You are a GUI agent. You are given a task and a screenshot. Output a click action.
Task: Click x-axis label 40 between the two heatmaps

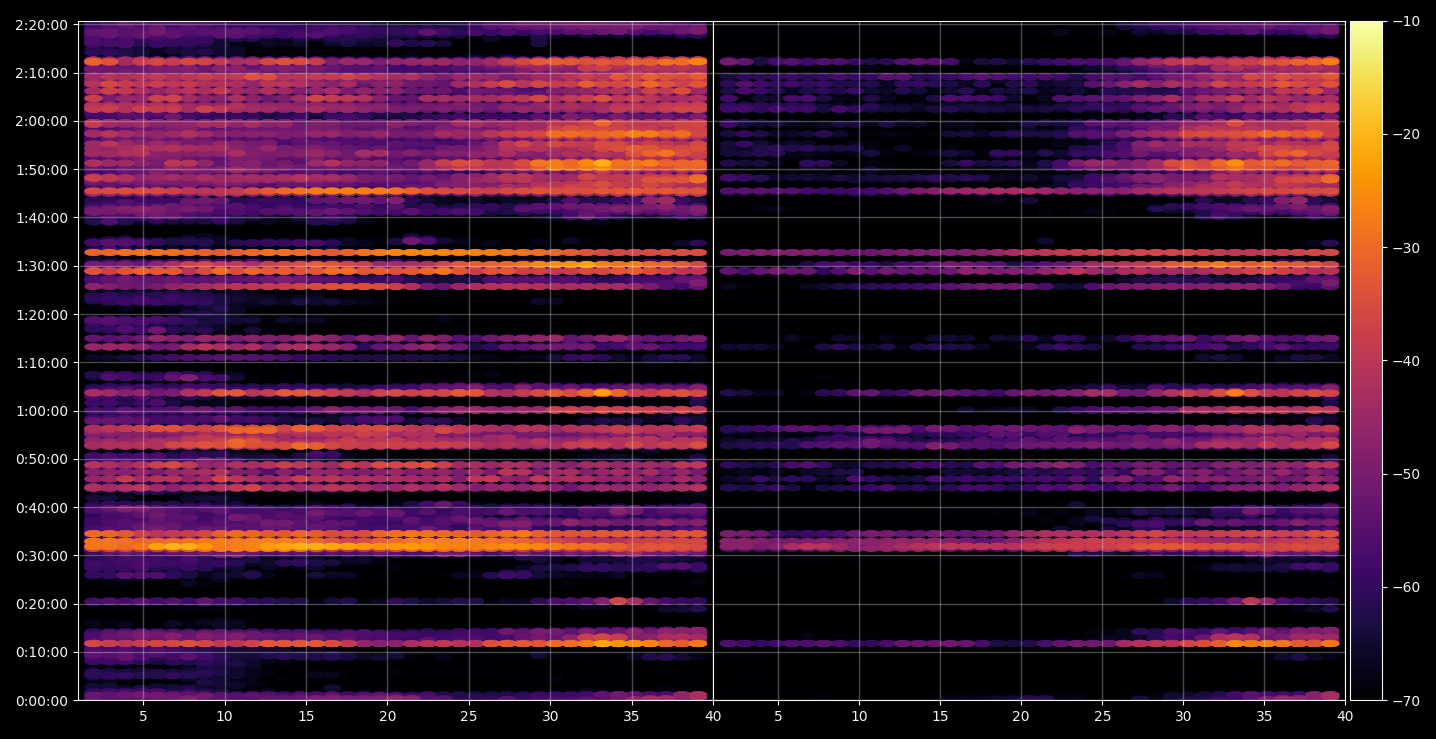point(713,716)
